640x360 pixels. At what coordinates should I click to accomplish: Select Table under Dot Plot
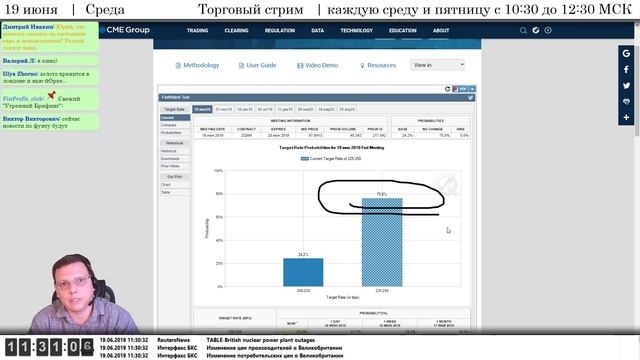click(175, 192)
